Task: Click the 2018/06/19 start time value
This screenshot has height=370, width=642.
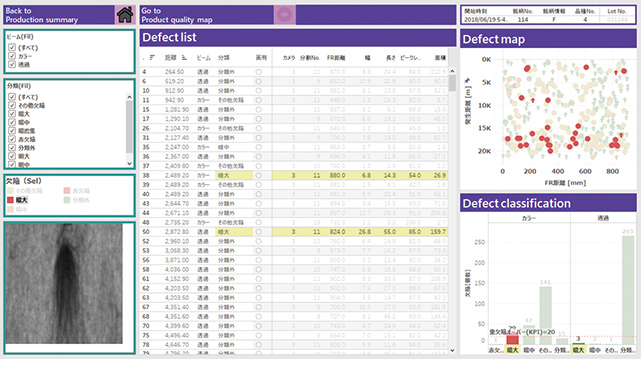Action: pyautogui.click(x=486, y=20)
